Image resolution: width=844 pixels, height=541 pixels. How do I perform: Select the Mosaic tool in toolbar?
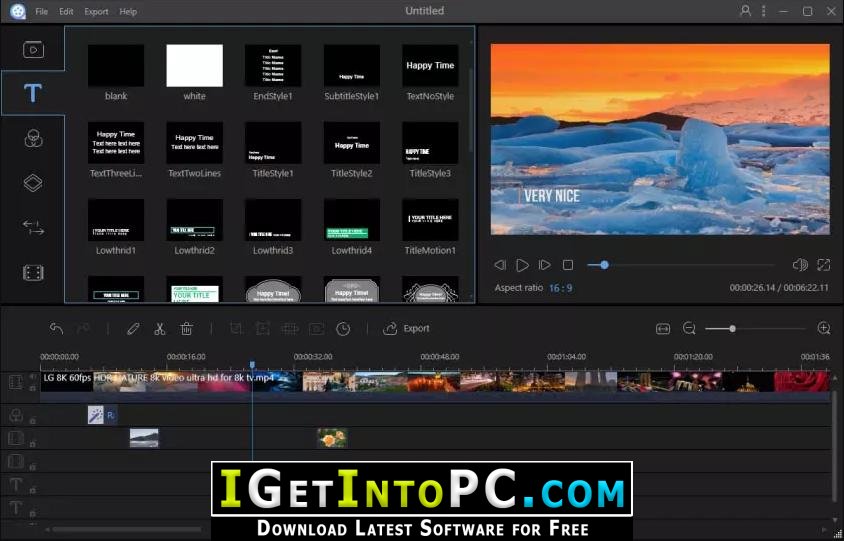(290, 328)
